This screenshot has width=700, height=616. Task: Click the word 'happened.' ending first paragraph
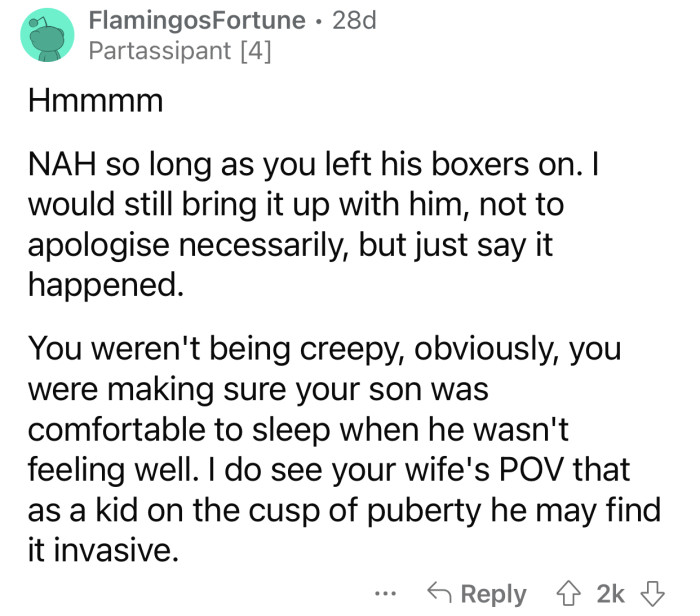(105, 286)
